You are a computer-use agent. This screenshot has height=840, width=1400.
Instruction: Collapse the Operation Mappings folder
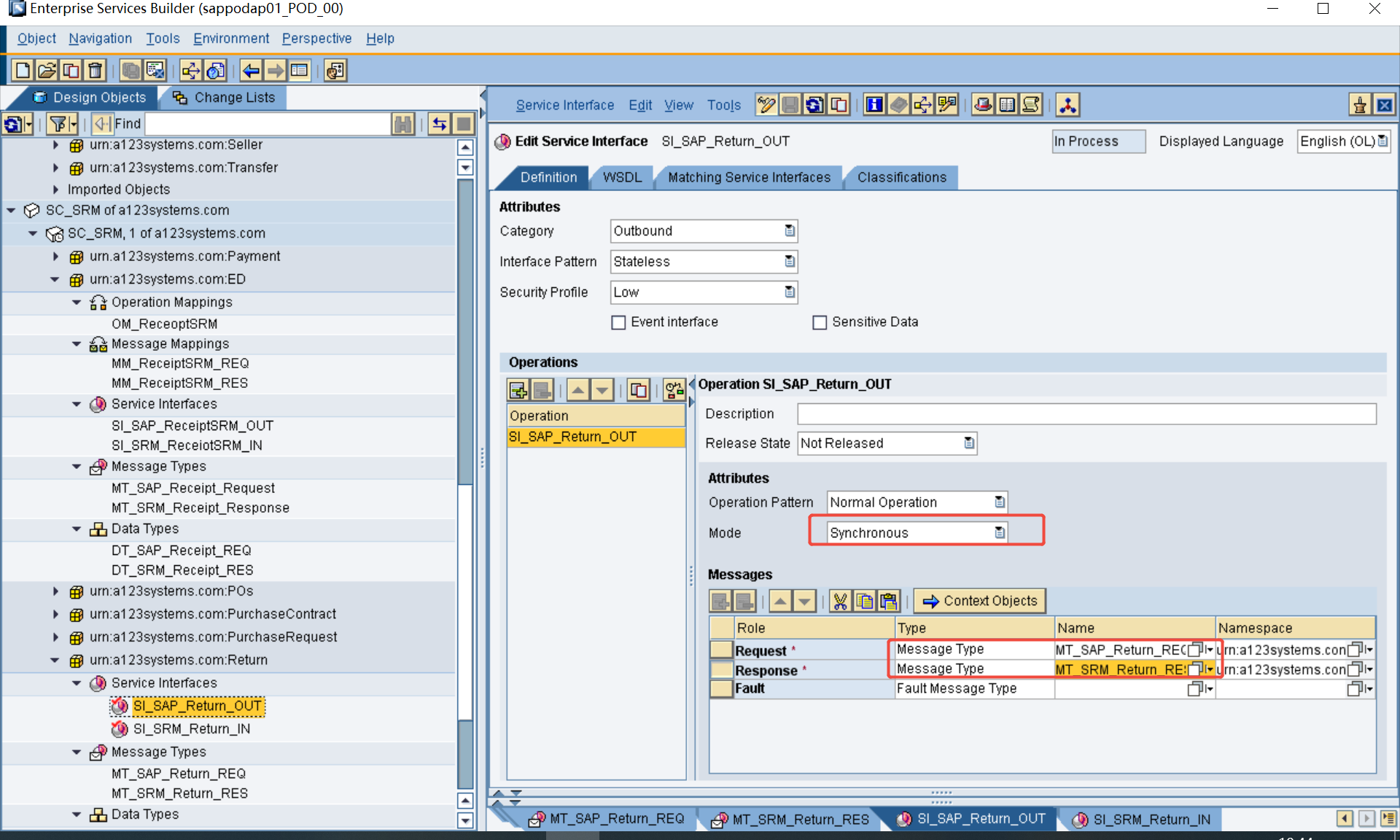pyautogui.click(x=77, y=302)
